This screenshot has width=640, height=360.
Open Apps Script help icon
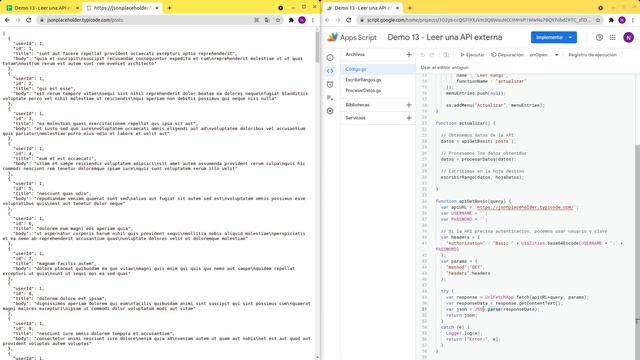pyautogui.click(x=599, y=37)
